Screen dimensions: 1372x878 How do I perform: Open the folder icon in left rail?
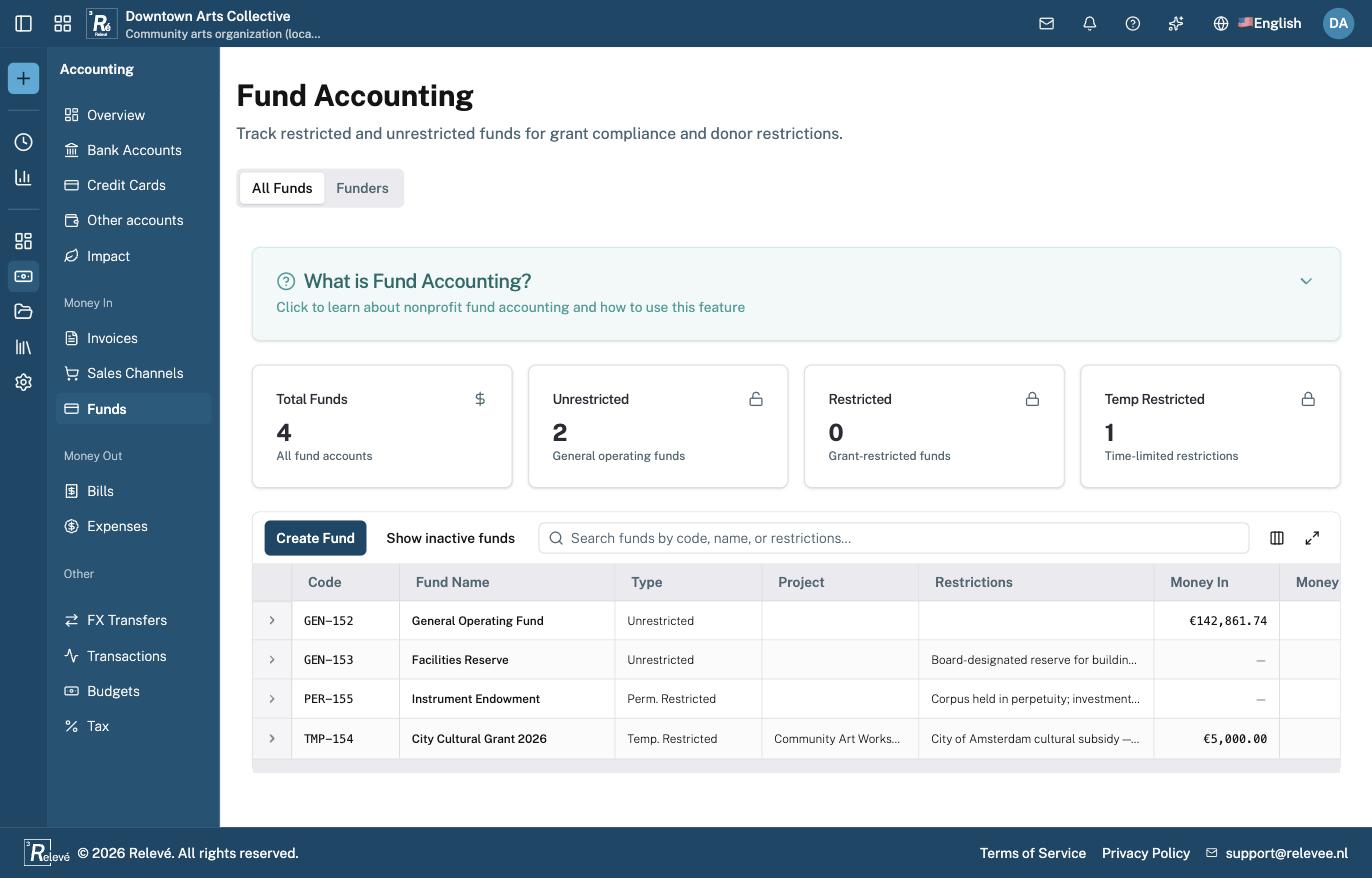pos(23,311)
